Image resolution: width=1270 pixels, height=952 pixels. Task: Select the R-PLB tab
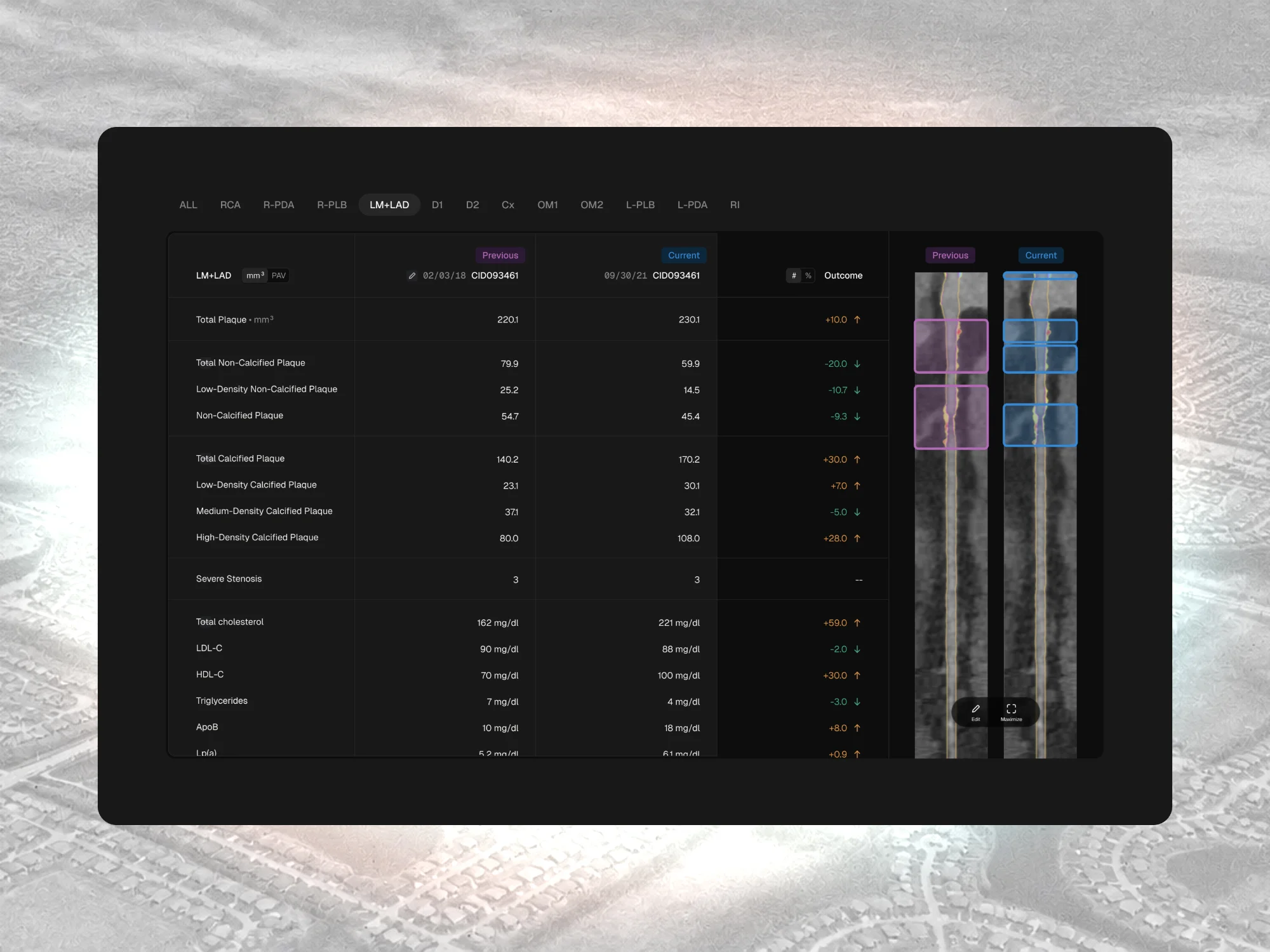click(x=332, y=205)
